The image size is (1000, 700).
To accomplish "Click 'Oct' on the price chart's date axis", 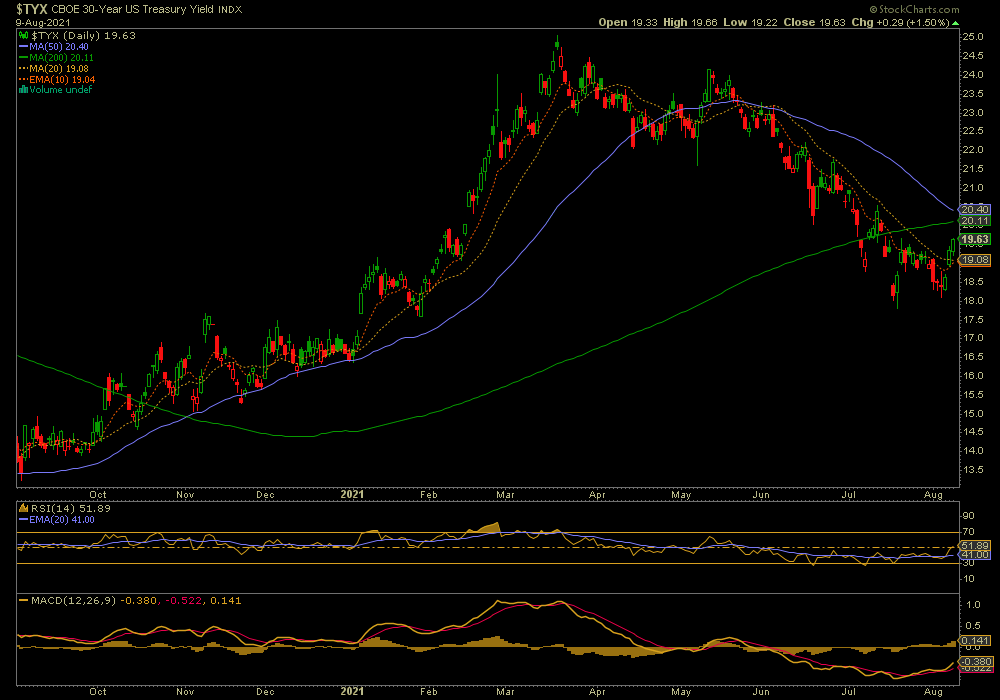I will tap(98, 495).
